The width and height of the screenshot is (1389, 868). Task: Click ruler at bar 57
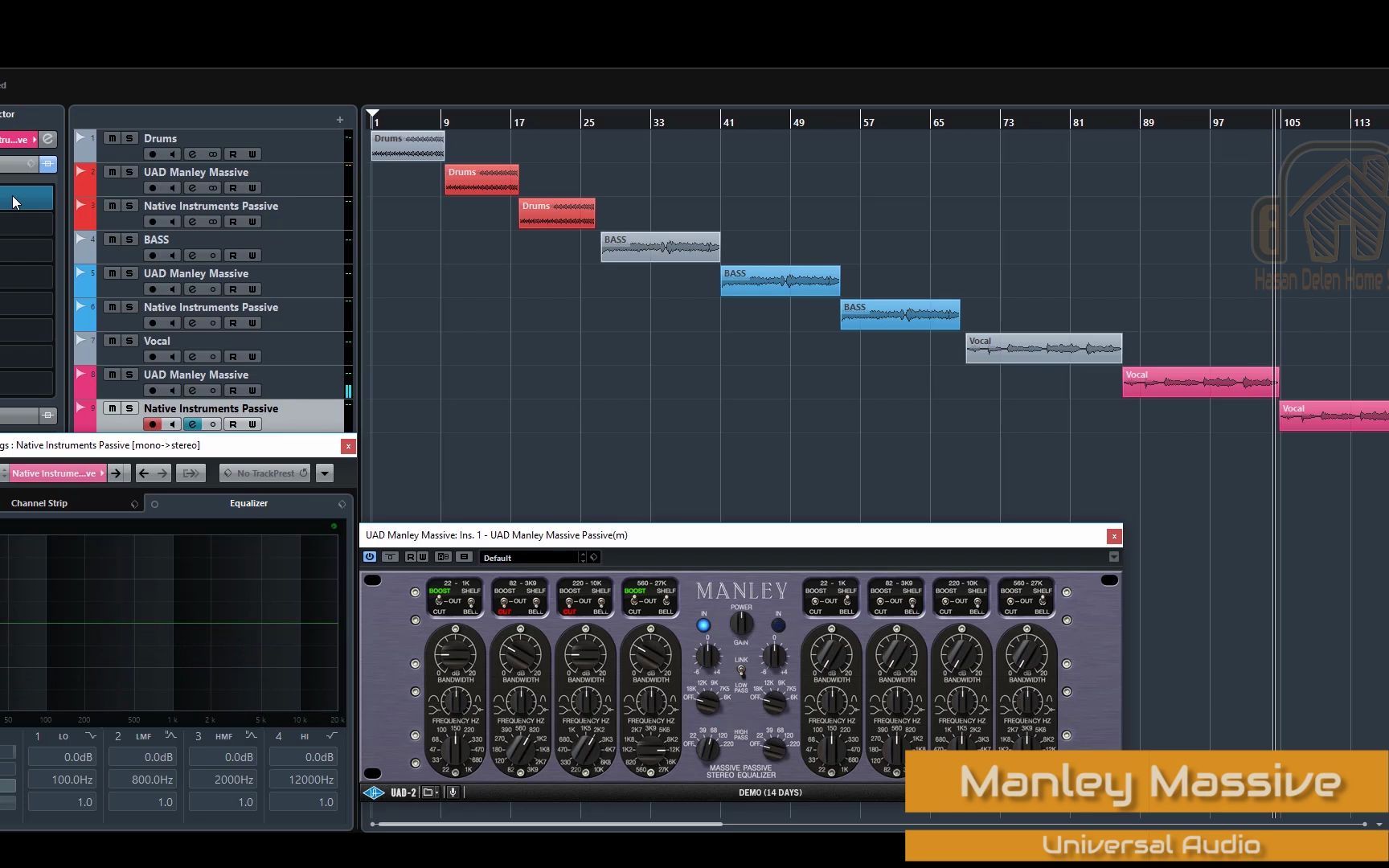[868, 122]
